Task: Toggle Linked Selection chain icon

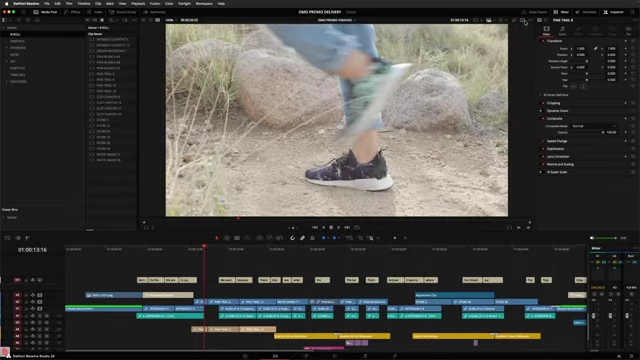Action: click(302, 238)
